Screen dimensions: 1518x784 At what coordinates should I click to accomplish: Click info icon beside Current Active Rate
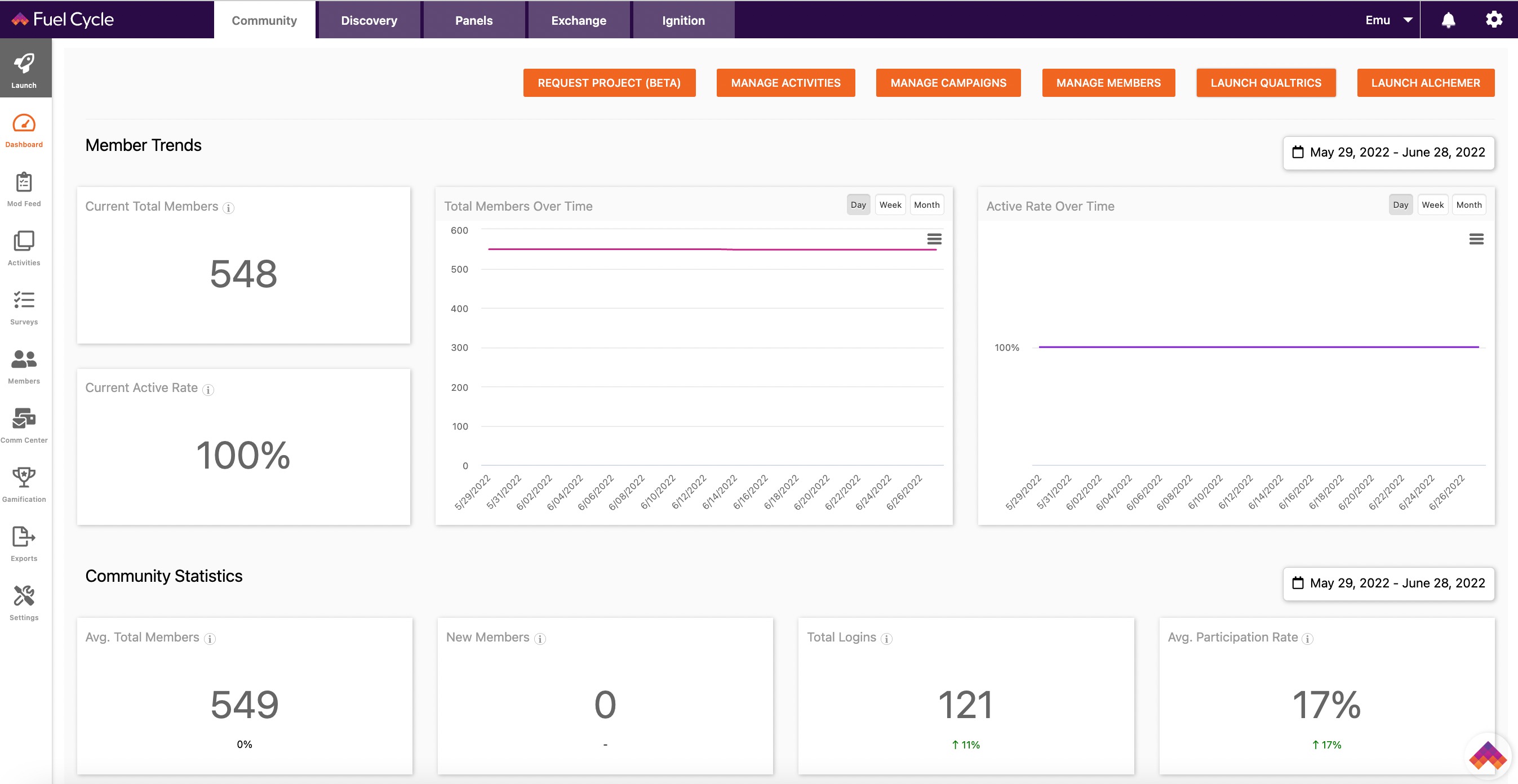pos(208,389)
